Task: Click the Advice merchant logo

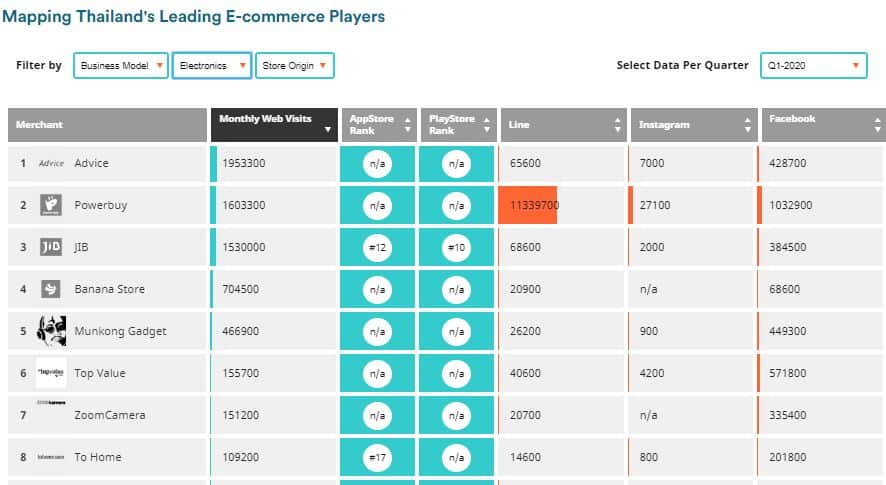Action: pos(51,163)
